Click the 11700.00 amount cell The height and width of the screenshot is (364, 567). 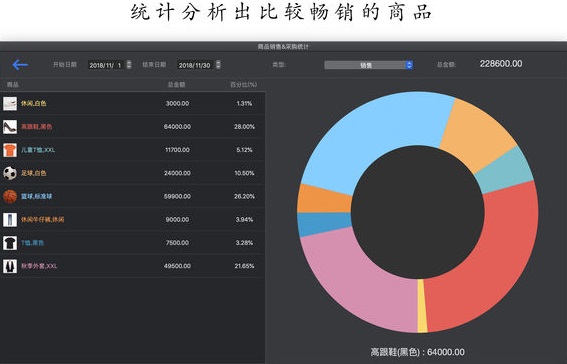click(x=177, y=150)
